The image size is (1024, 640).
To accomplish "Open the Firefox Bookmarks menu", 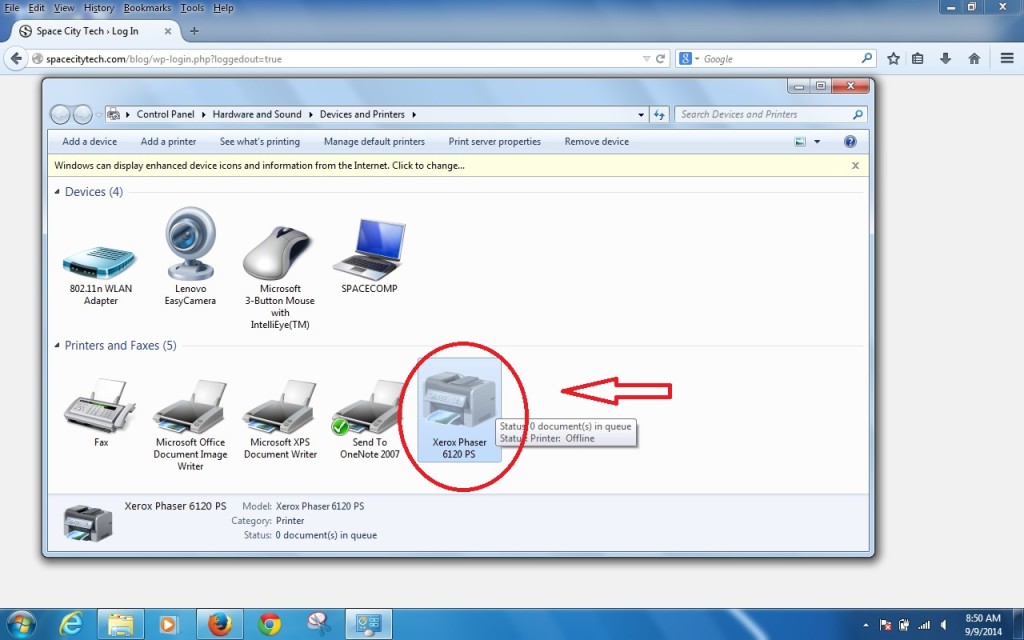I will tap(147, 8).
